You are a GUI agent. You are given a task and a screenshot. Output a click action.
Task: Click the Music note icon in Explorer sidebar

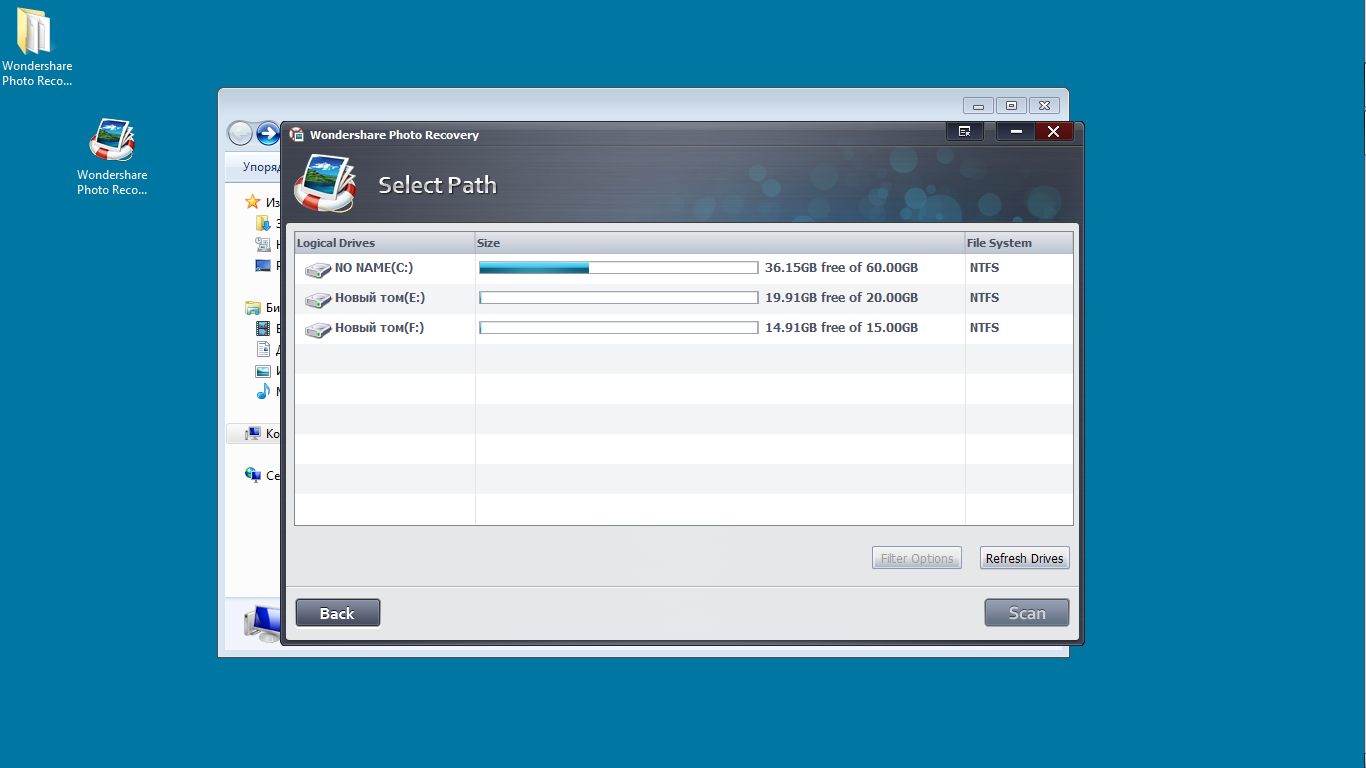263,391
